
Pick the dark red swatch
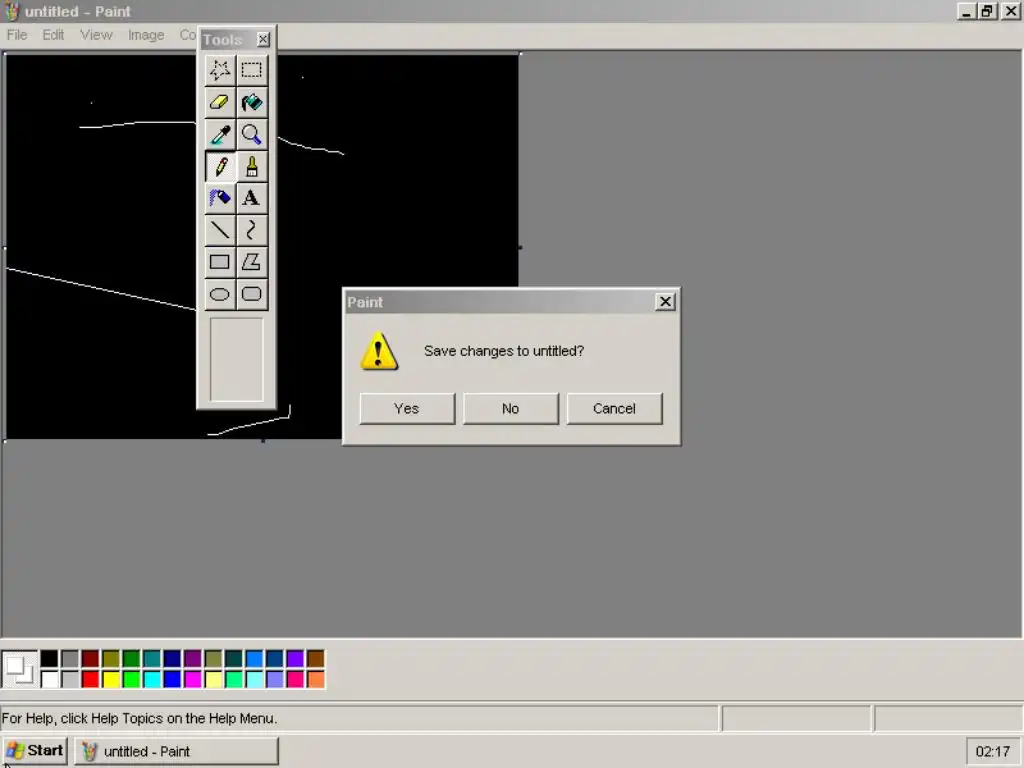(x=90, y=658)
